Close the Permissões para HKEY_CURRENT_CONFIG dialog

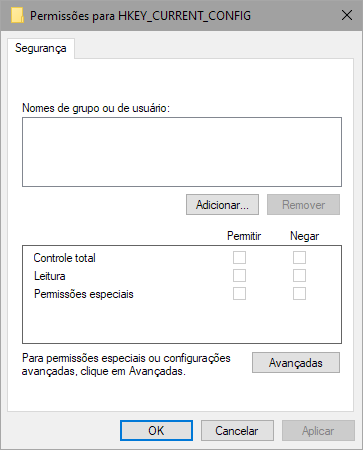[x=347, y=15]
